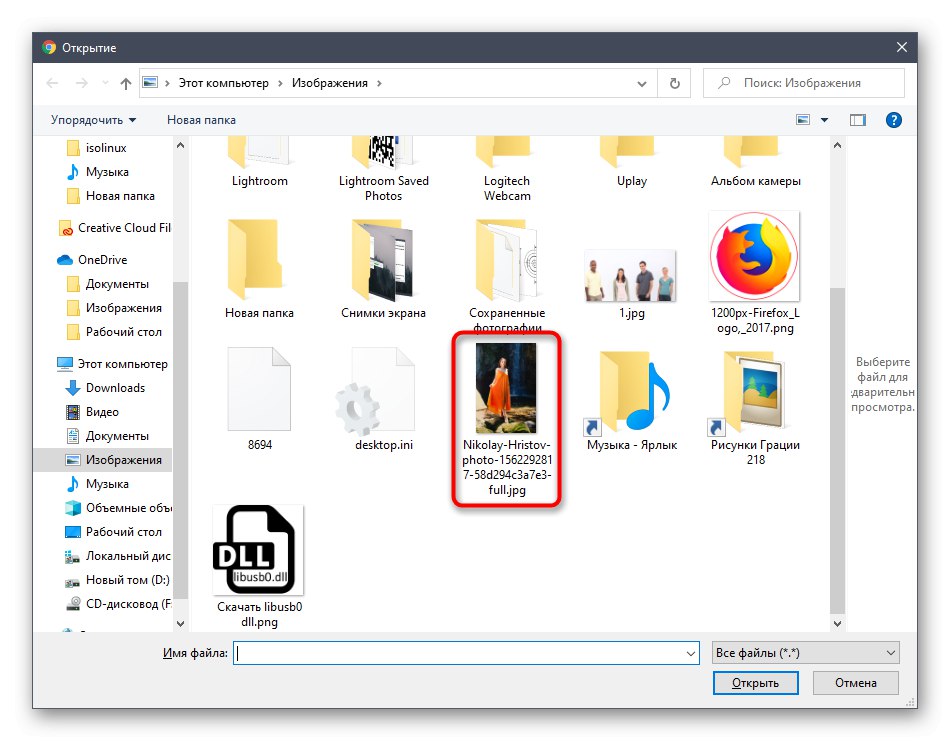The image size is (950, 741).
Task: Open the Упорядочить menu
Action: (93, 120)
